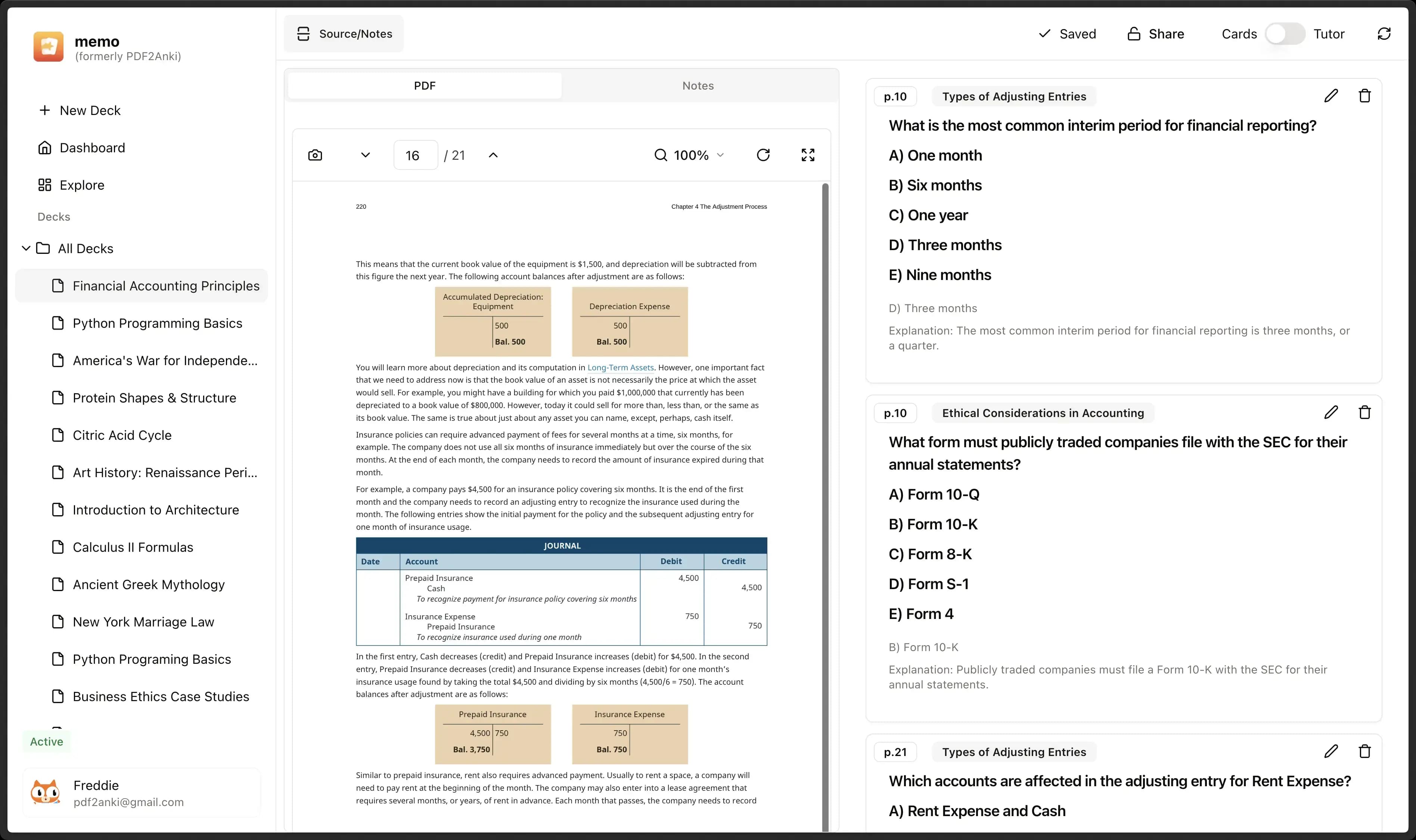Click the sync refresh icon beside Tutor
Viewport: 1416px width, 840px height.
coord(1384,34)
